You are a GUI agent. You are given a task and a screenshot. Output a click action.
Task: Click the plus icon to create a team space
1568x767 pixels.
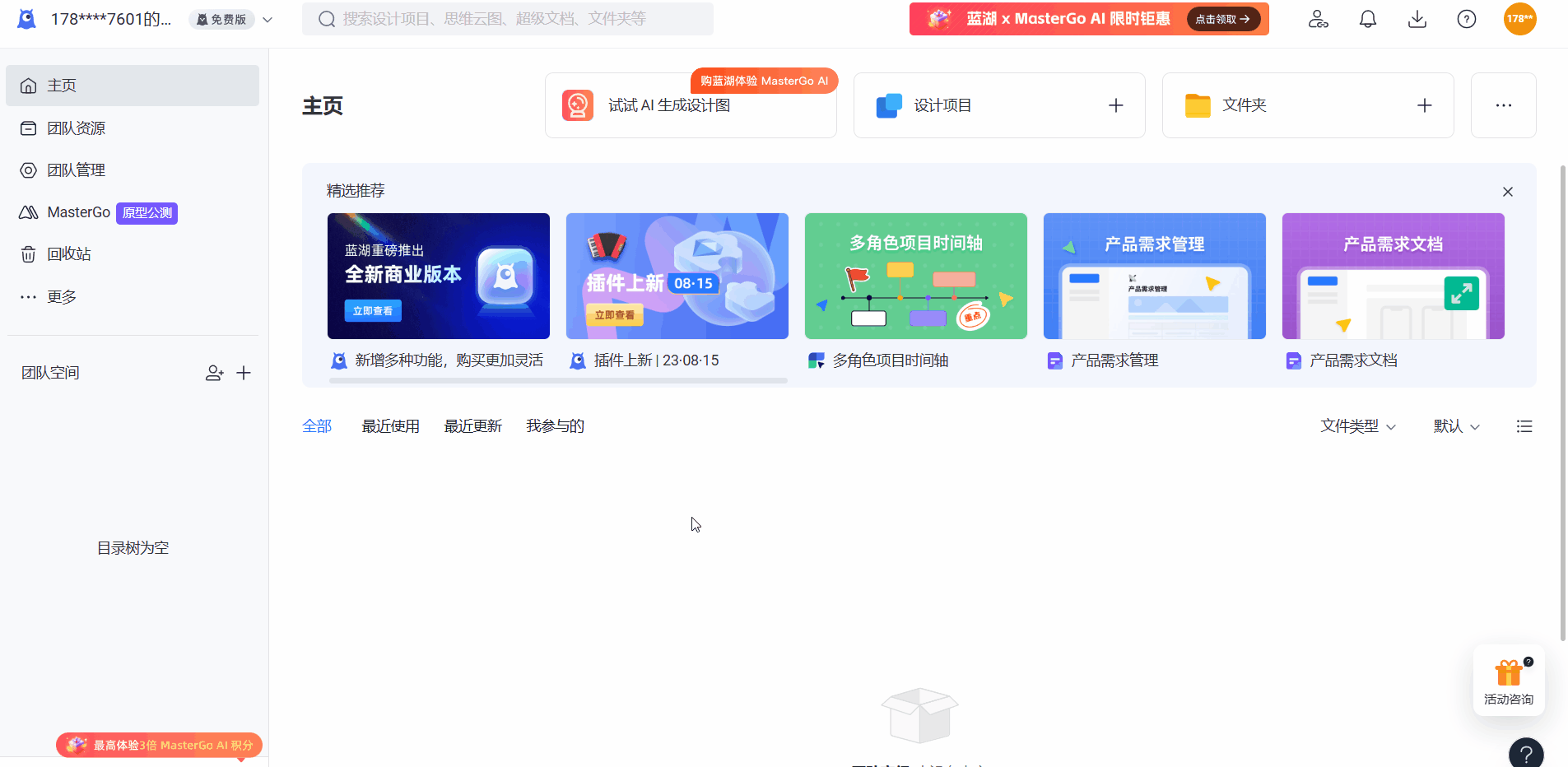(244, 373)
